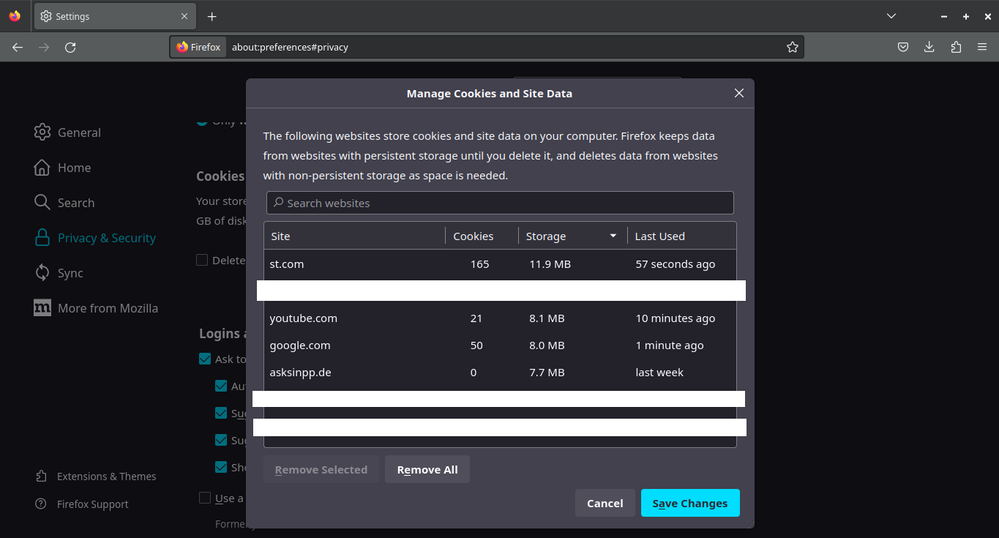The width and height of the screenshot is (999, 538).
Task: Toggle the Delete cookies checkbox behind dialog
Action: [x=202, y=260]
